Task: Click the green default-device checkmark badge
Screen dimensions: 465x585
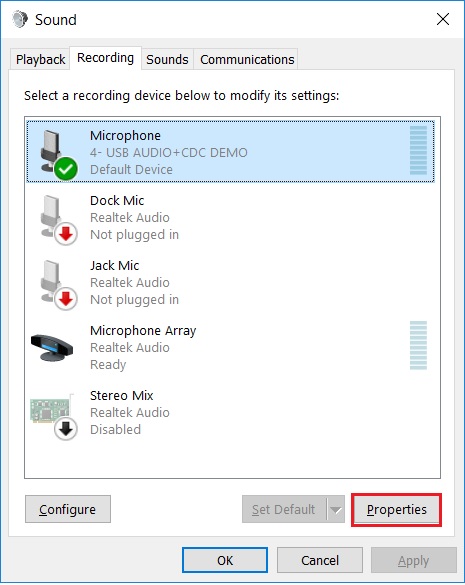Action: click(66, 169)
